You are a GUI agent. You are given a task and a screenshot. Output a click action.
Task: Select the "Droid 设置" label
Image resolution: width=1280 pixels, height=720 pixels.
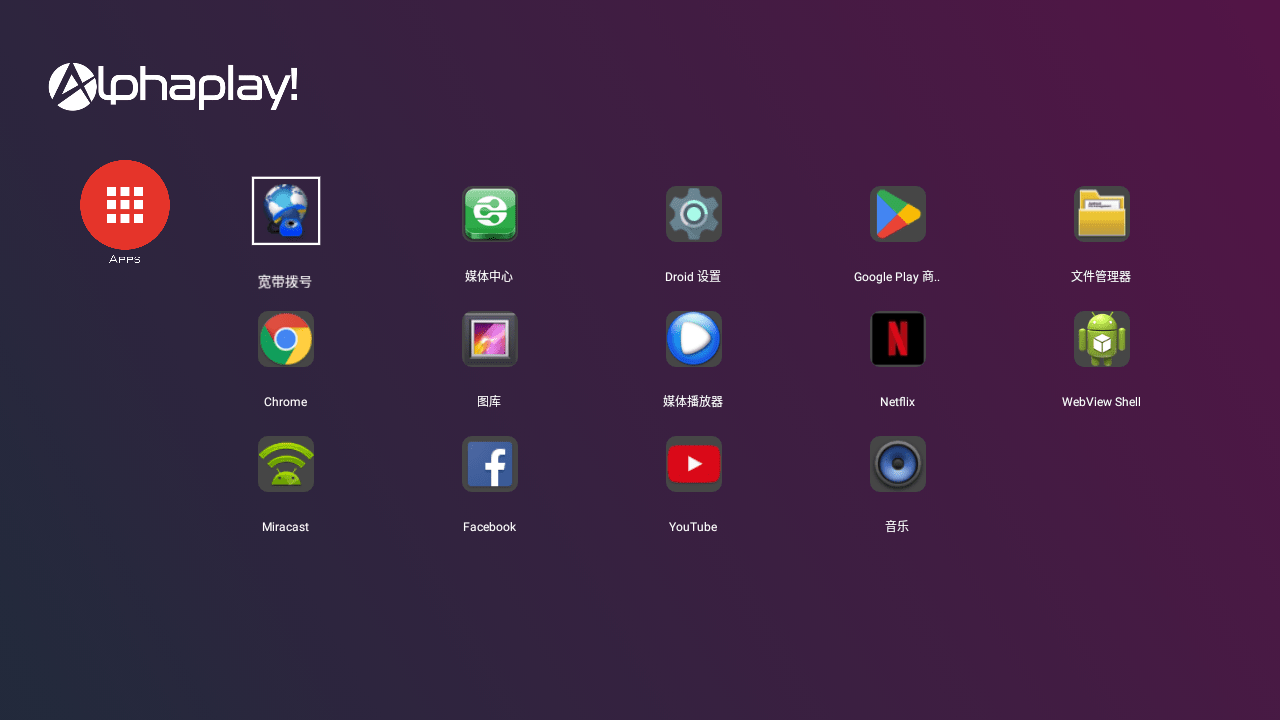pos(693,277)
